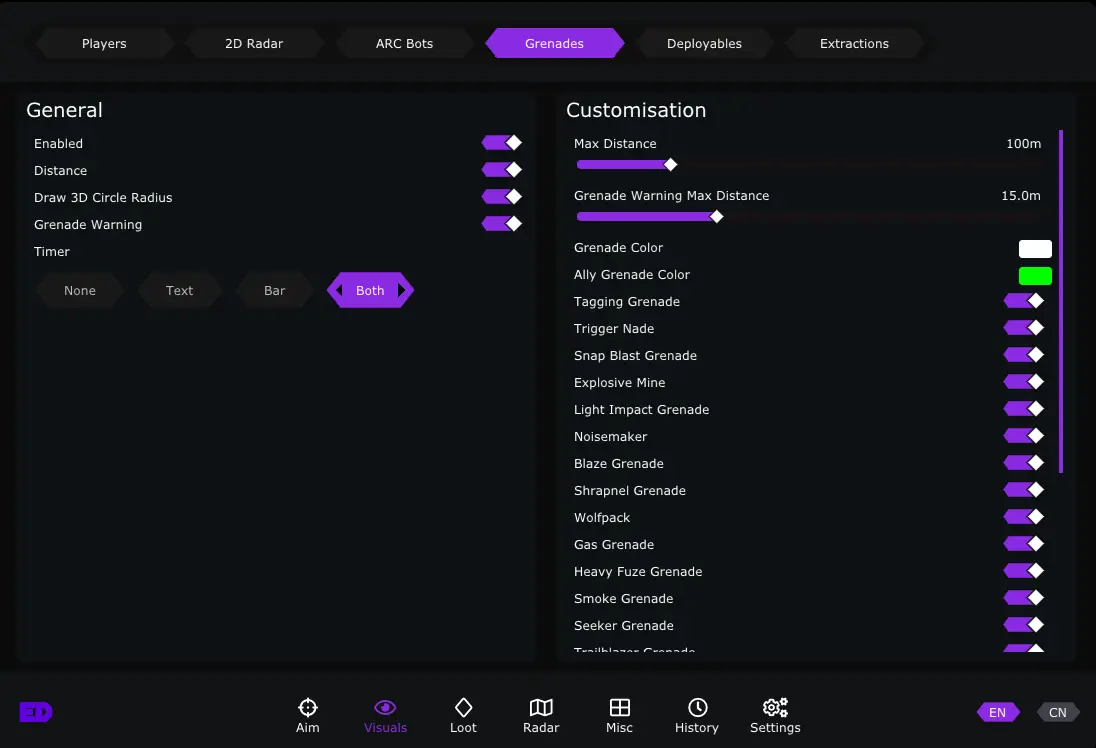The height and width of the screenshot is (748, 1096).
Task: Open the Aim crosshair section
Action: [x=307, y=716]
